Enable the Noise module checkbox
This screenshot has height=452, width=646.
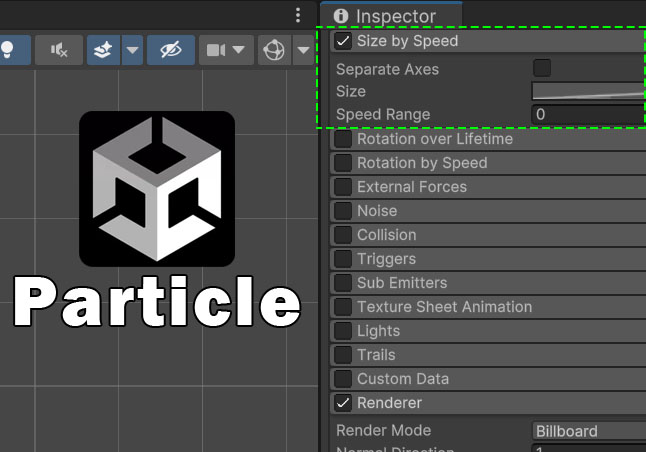tap(343, 211)
